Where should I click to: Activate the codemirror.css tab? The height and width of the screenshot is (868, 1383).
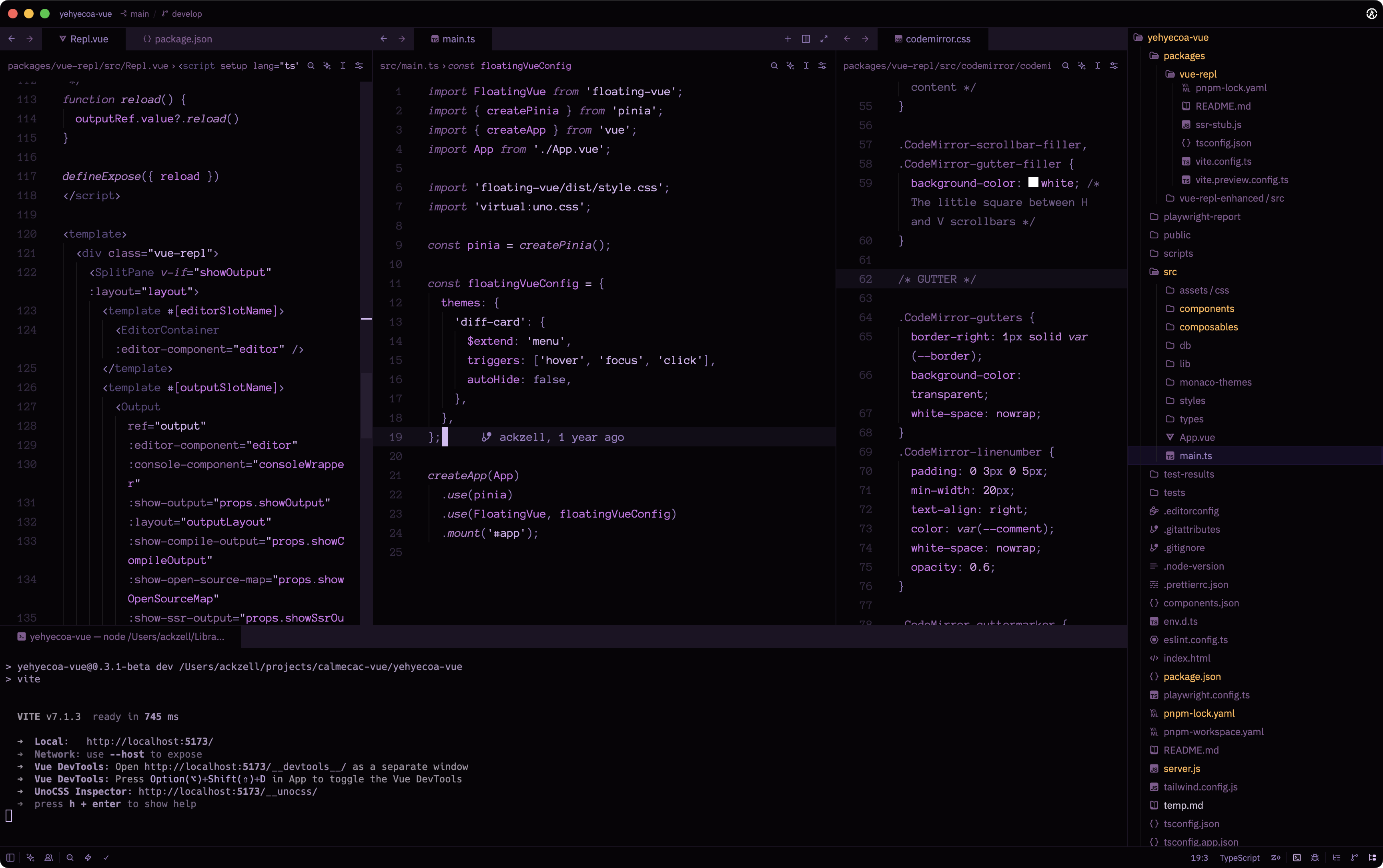[932, 38]
